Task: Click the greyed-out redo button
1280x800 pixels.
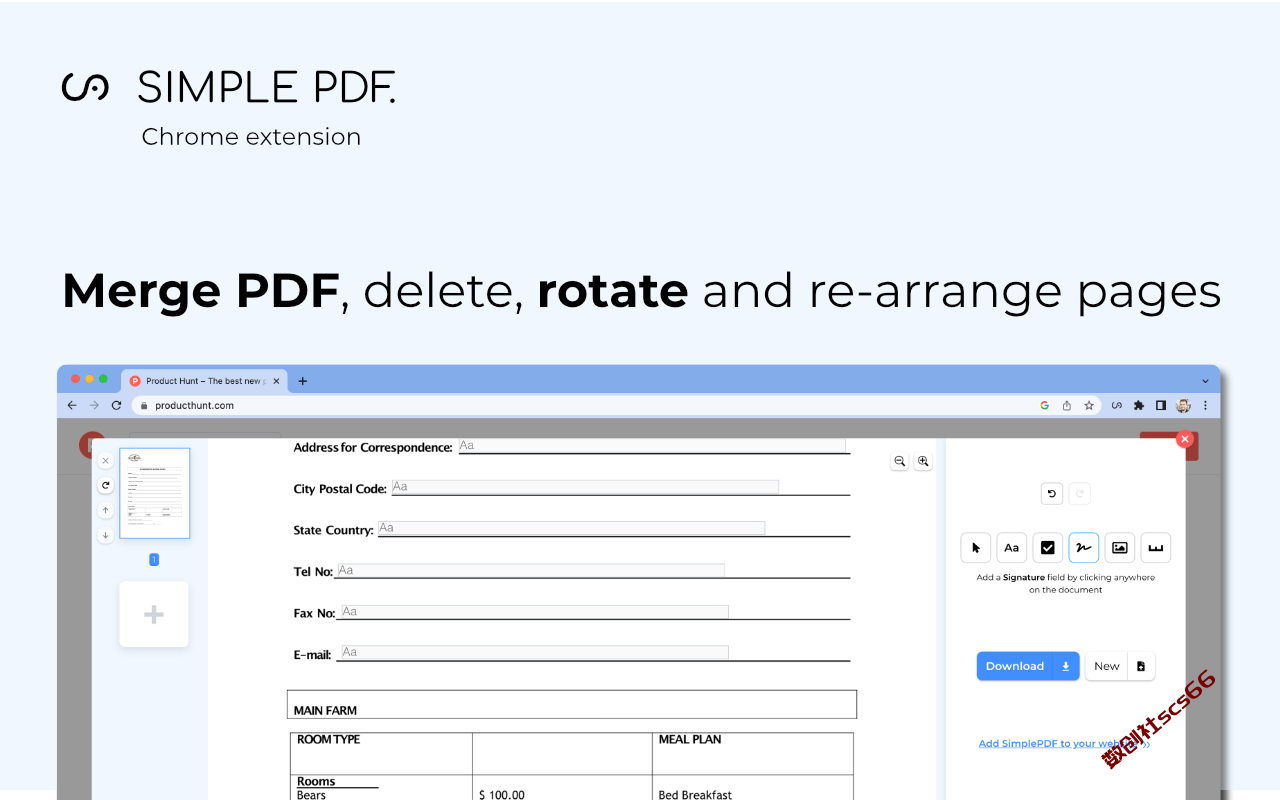Action: coord(1079,493)
